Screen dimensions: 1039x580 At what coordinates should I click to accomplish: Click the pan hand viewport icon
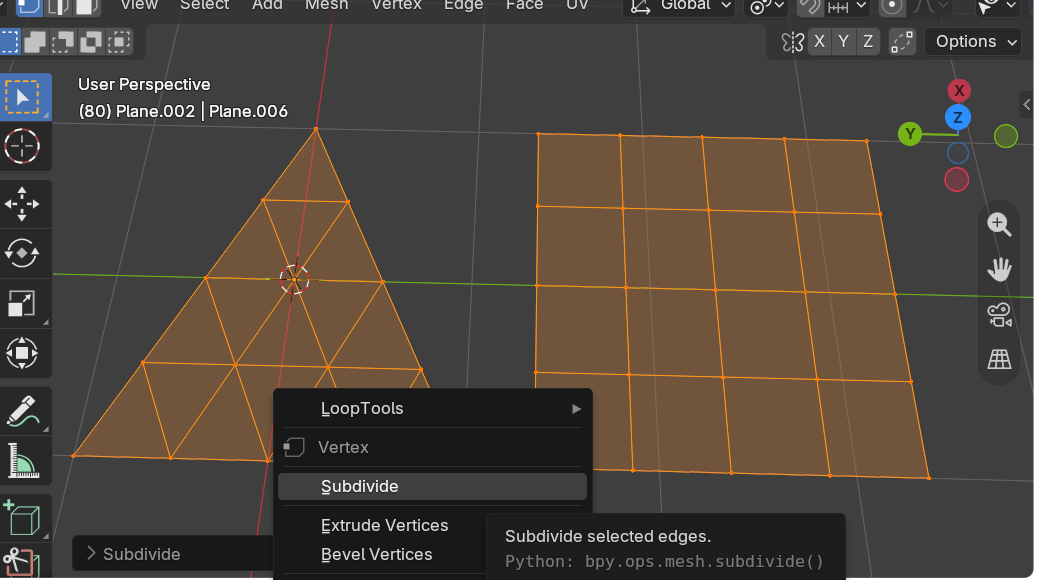pos(999,270)
